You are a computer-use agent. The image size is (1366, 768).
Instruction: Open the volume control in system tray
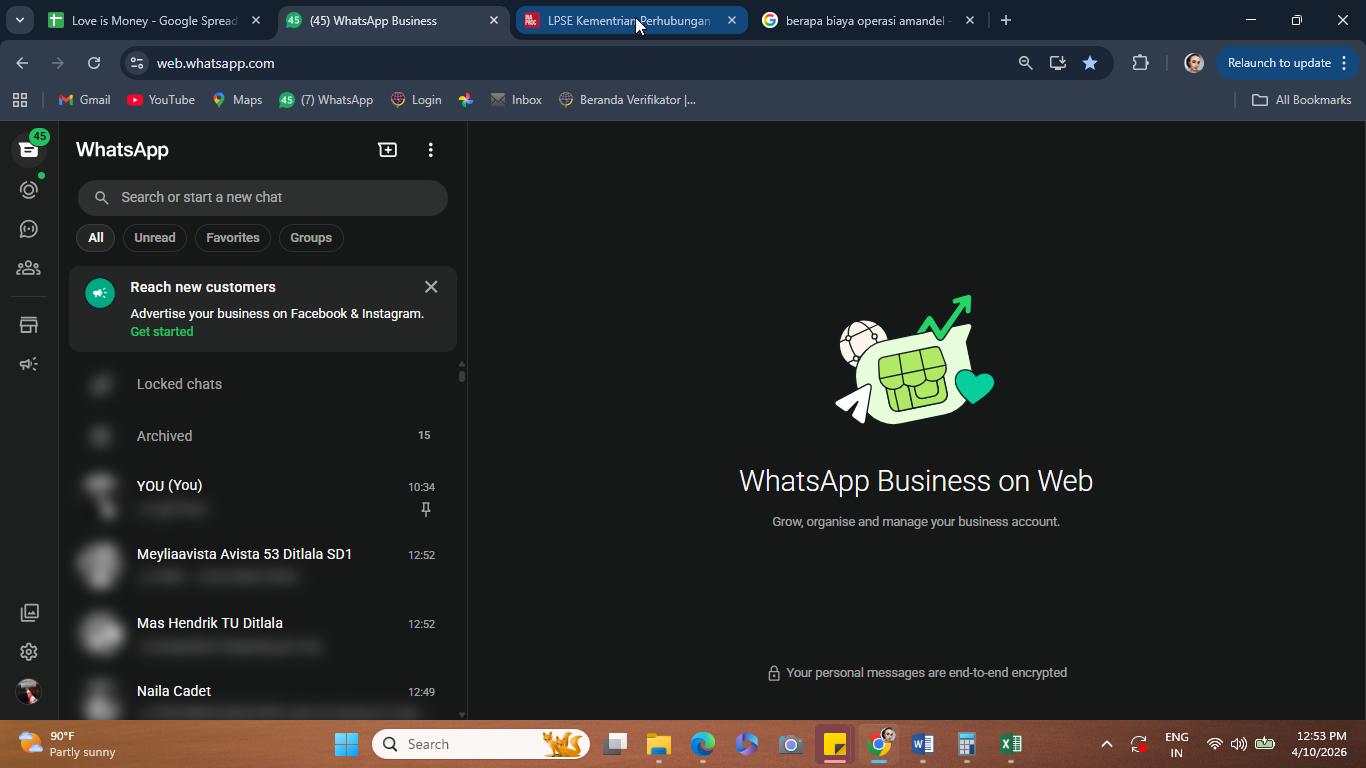point(1239,744)
